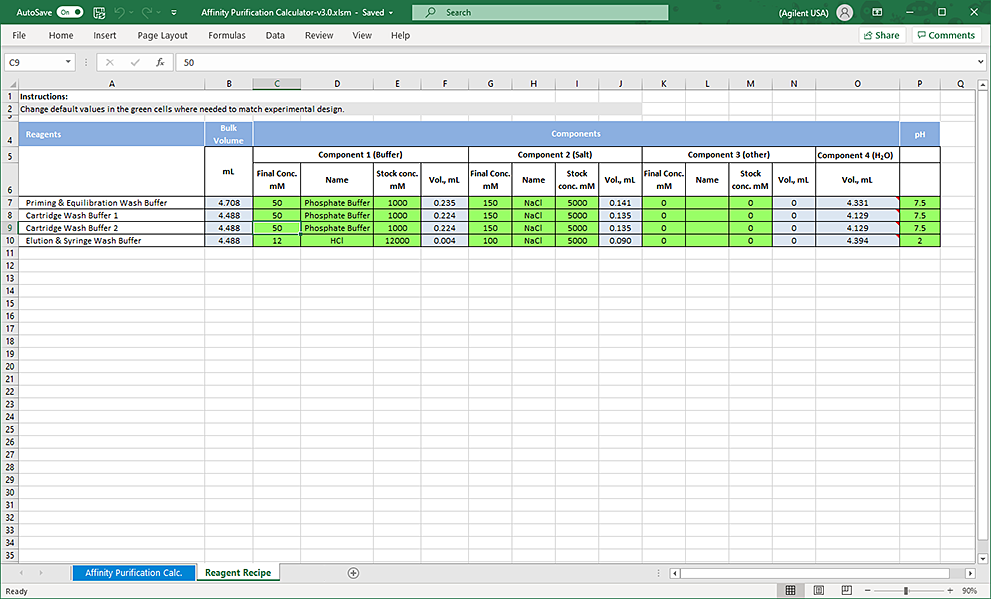Screen dimensions: 991x599
Task: Click the New Sheet plus icon
Action: coord(353,573)
